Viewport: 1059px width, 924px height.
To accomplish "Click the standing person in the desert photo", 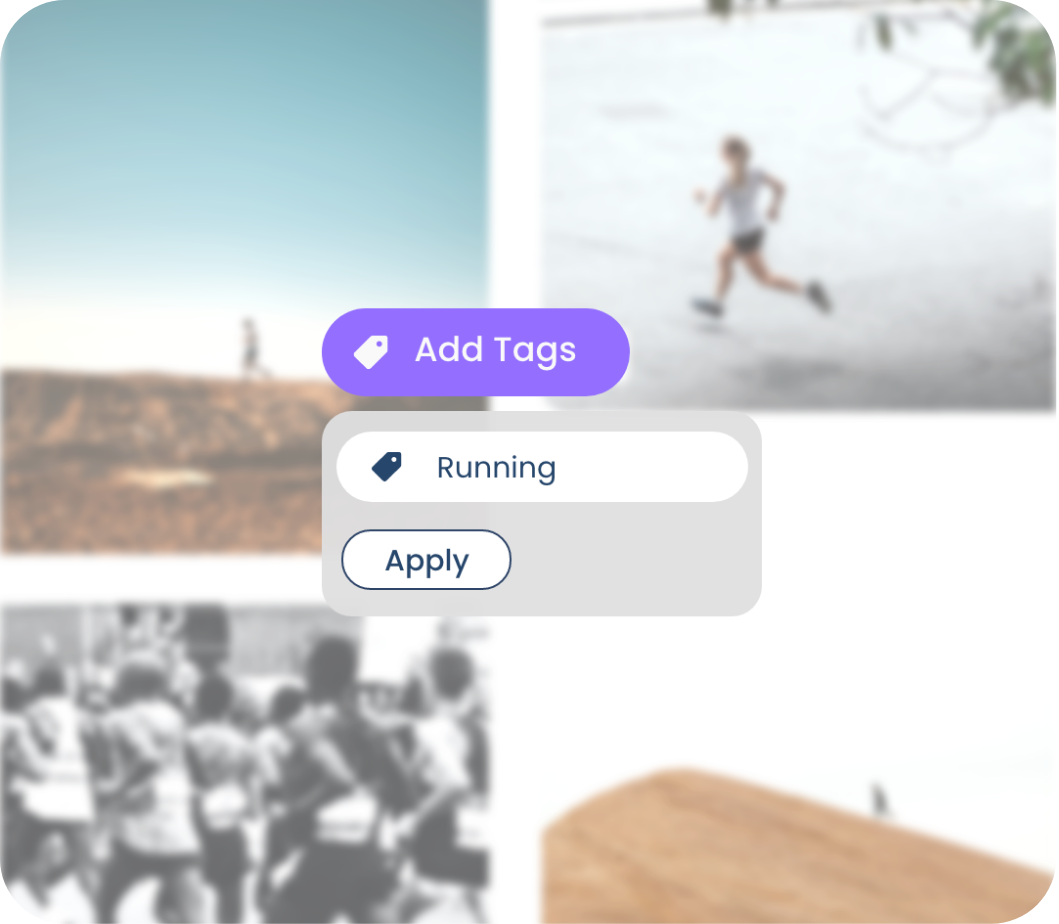I will (250, 346).
